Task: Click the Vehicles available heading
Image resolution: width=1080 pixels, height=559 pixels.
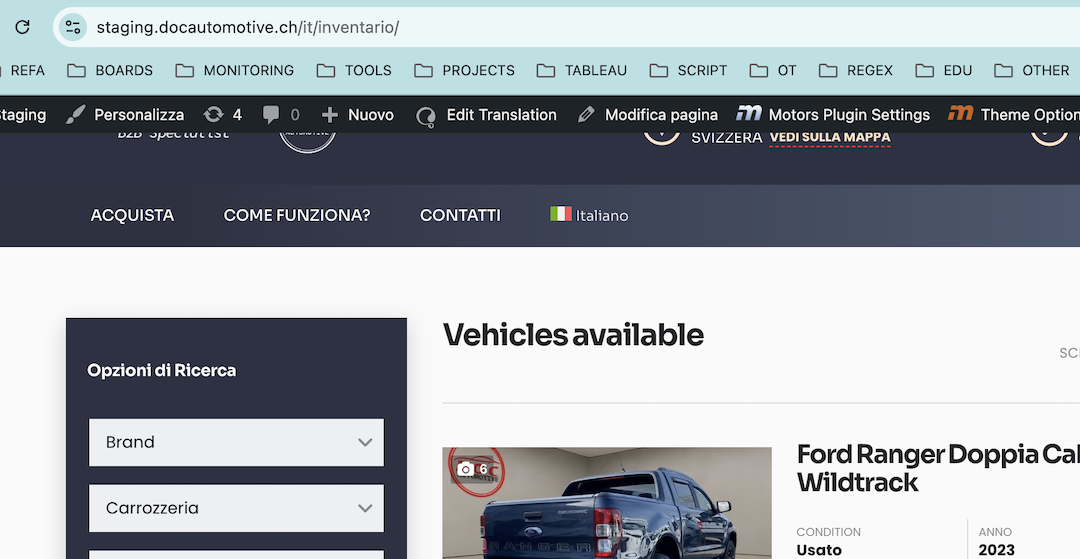Action: pyautogui.click(x=573, y=335)
